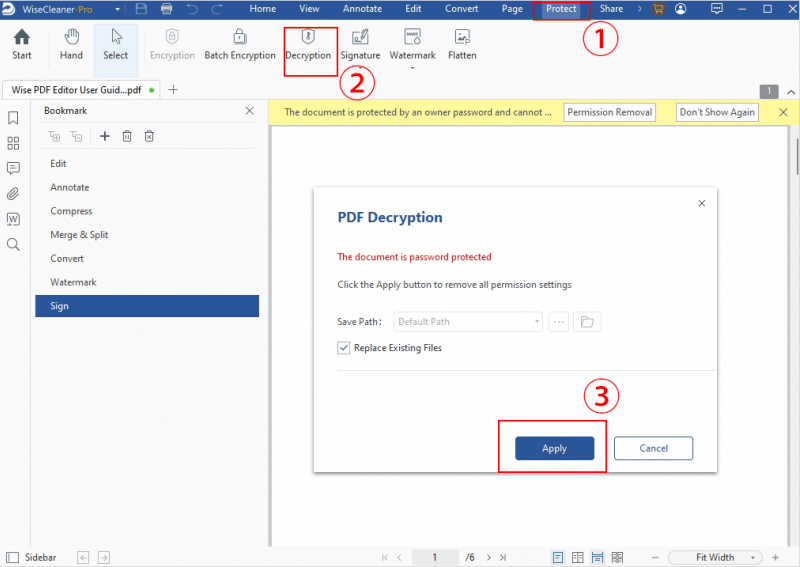The height and width of the screenshot is (567, 800).
Task: Click the browse path ellipsis button
Action: [559, 322]
